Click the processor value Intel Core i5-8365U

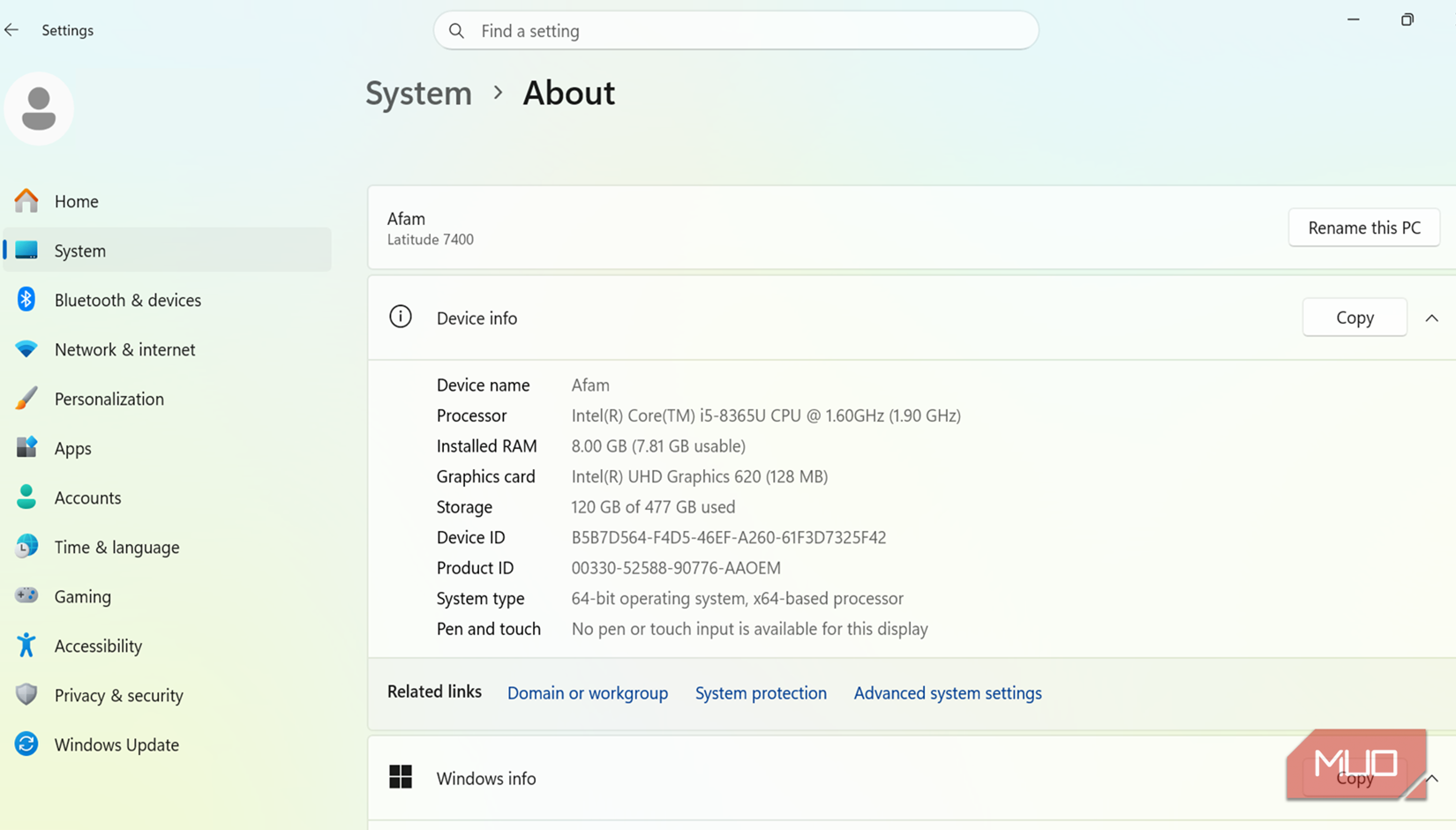click(x=766, y=415)
